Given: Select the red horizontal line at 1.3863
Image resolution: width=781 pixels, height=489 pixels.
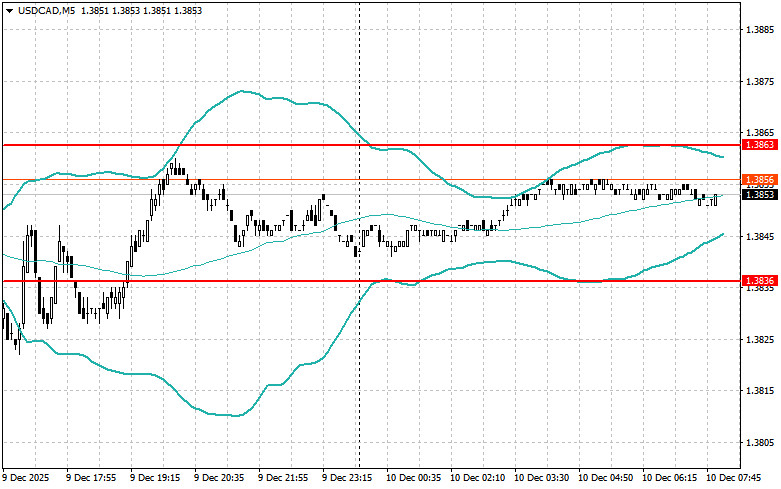Looking at the screenshot, I should pos(371,145).
